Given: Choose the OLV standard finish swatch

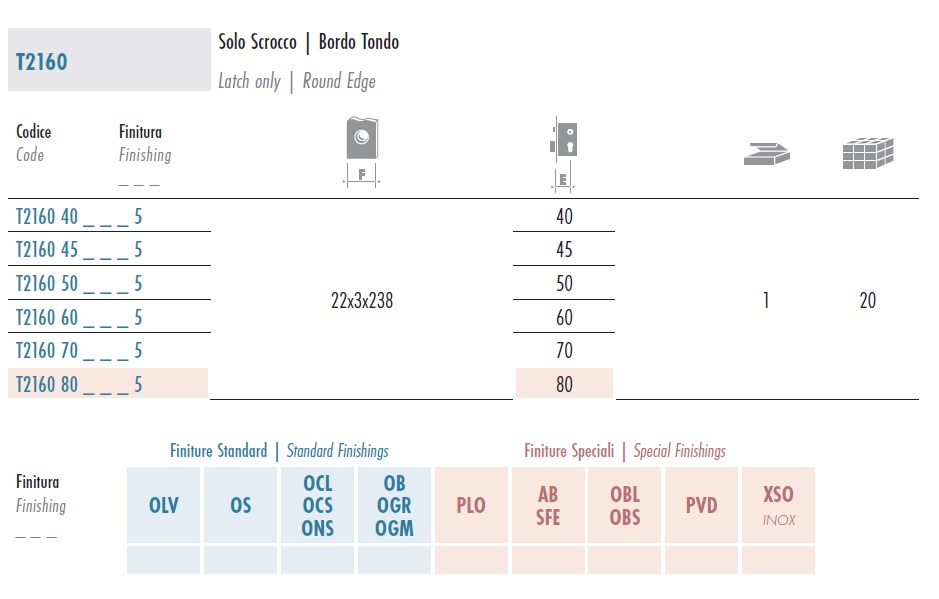Looking at the screenshot, I should 163,505.
